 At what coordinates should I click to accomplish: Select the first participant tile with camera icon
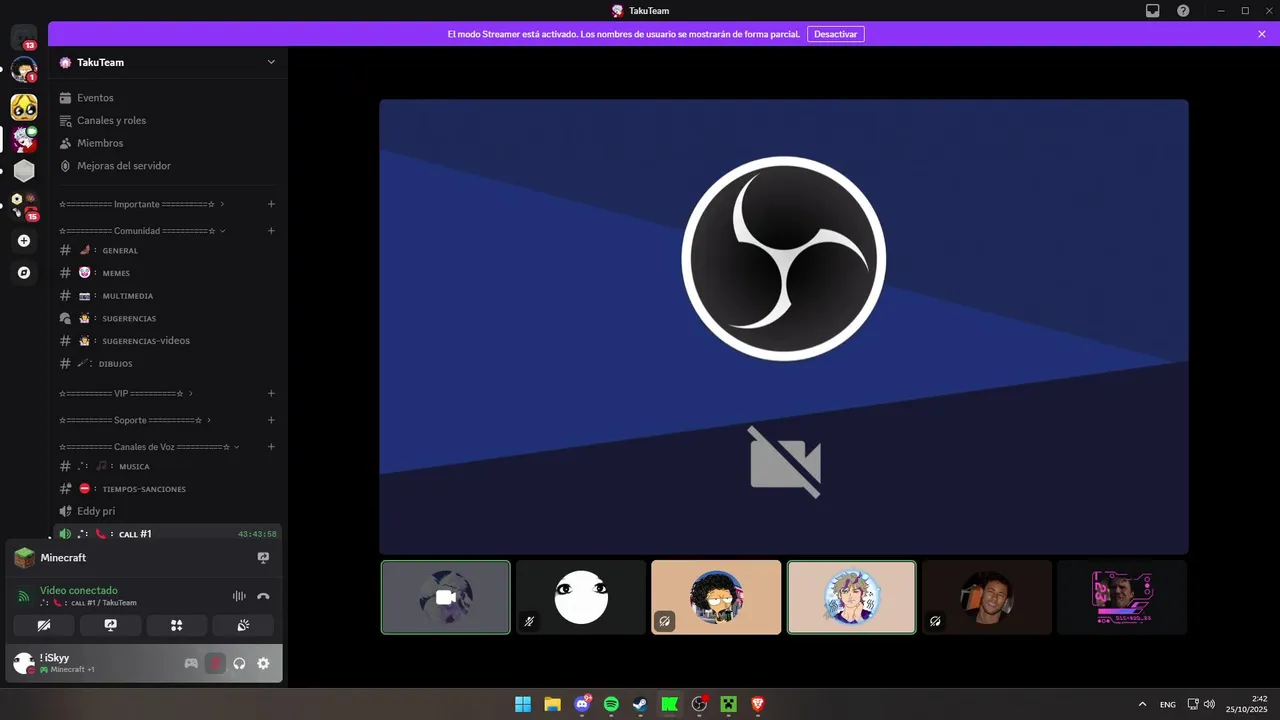pos(446,597)
